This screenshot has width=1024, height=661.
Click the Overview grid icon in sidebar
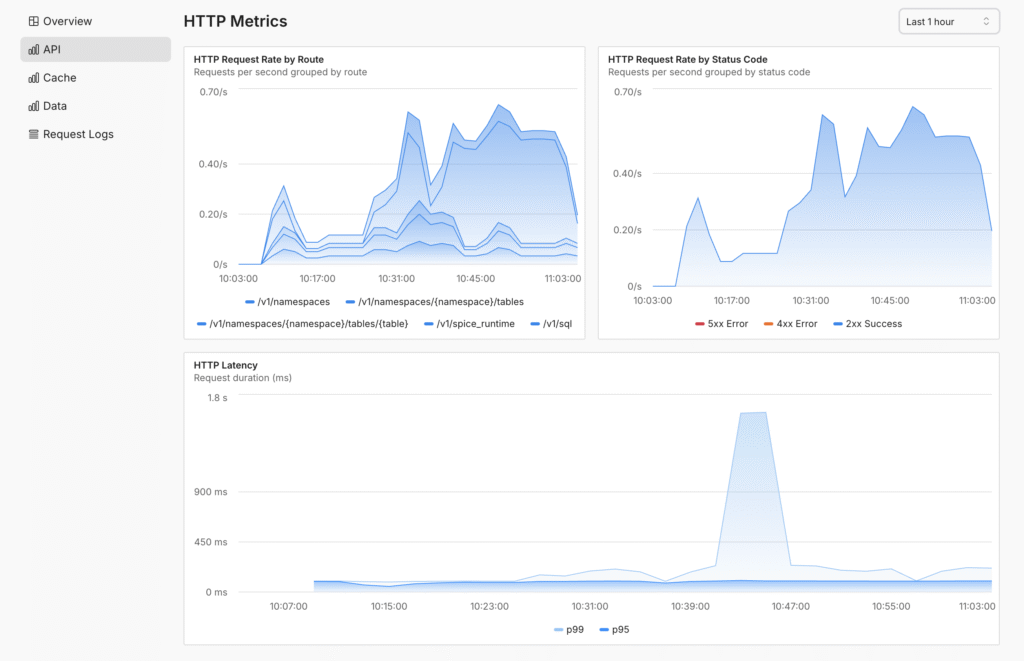click(34, 21)
